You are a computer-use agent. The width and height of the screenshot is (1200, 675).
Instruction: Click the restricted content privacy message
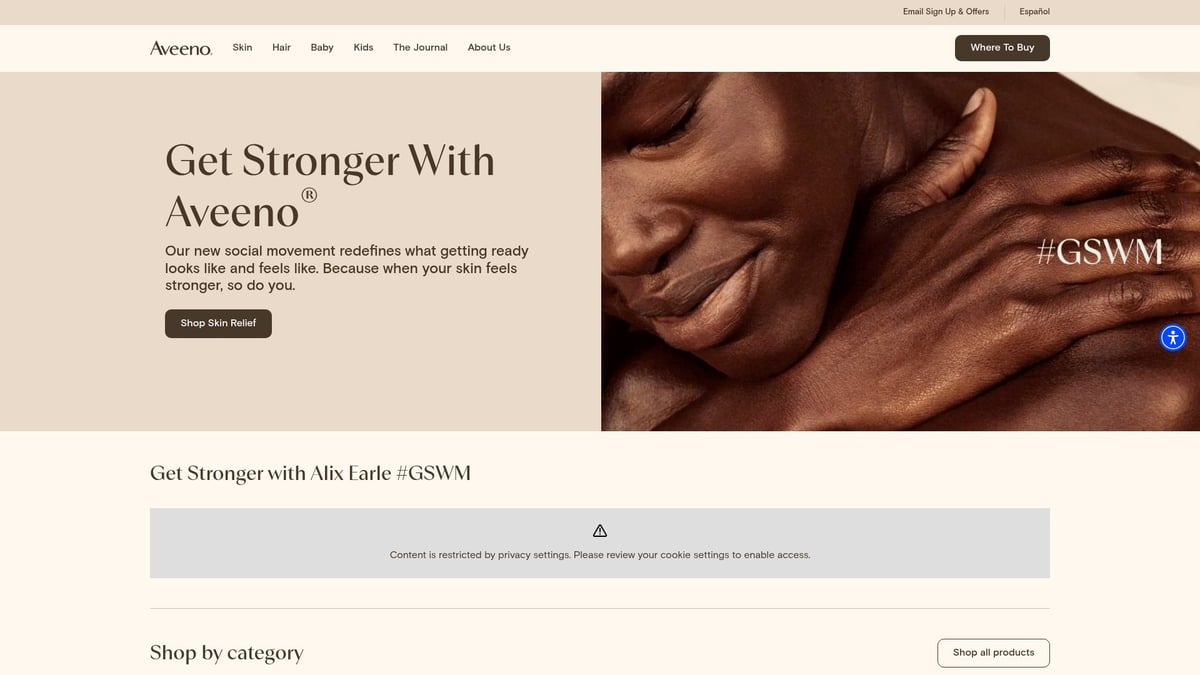click(x=600, y=555)
